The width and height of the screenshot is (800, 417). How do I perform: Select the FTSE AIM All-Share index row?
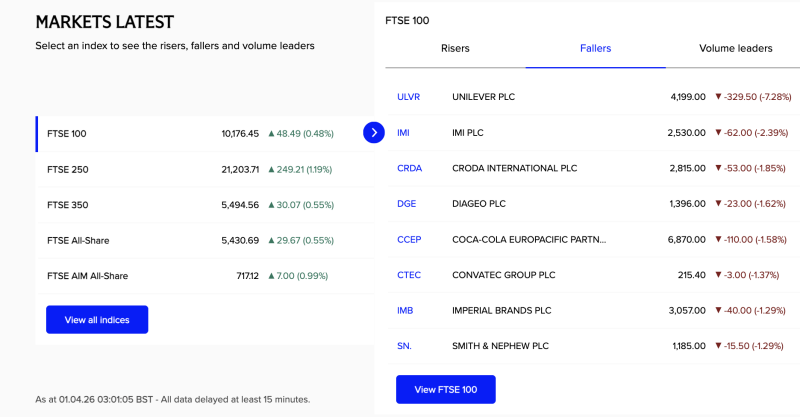pyautogui.click(x=205, y=276)
